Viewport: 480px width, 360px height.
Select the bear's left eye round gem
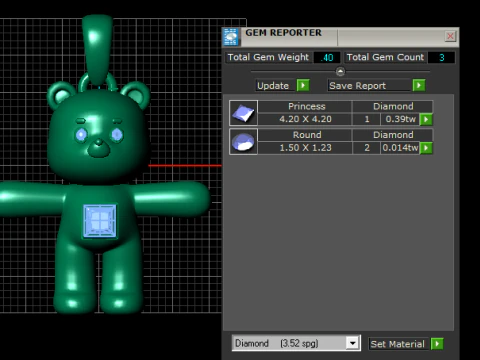point(81,135)
